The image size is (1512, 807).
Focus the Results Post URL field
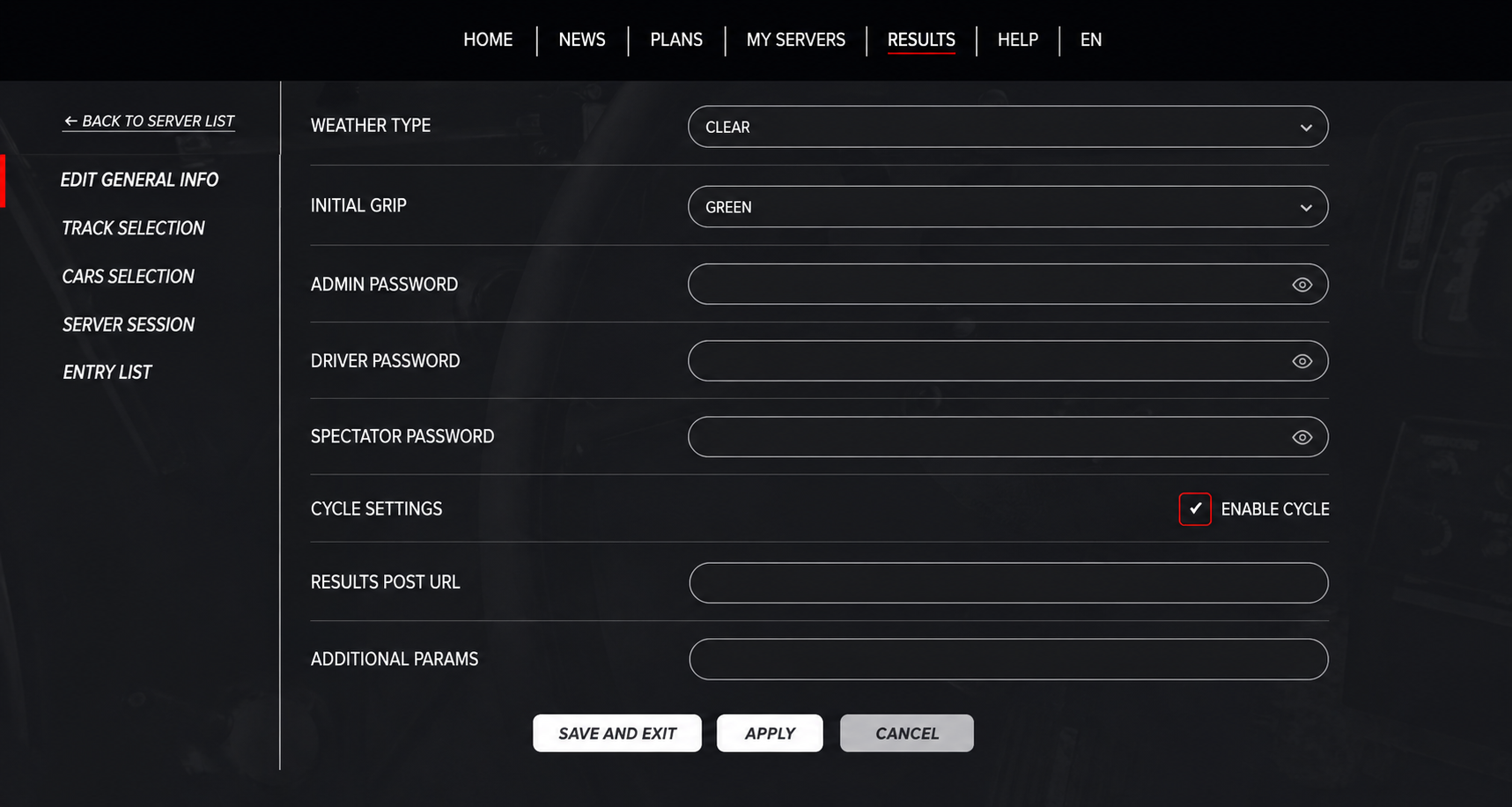pos(1007,582)
